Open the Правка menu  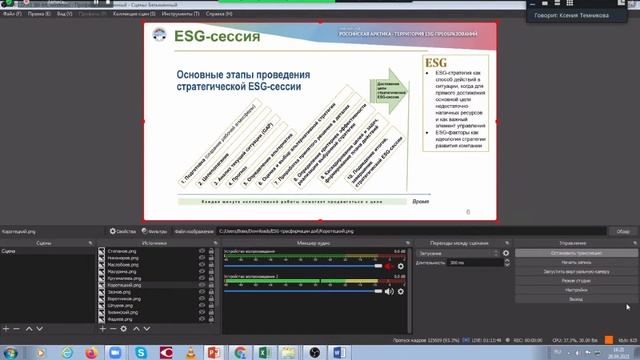tap(39, 14)
